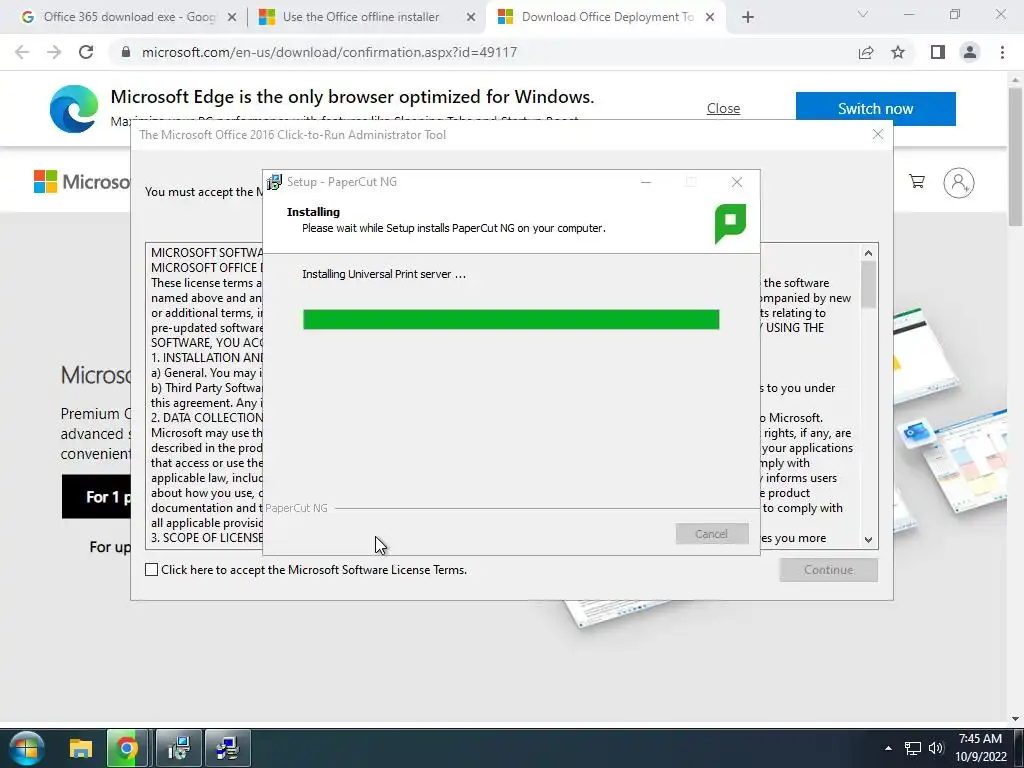Show hidden system tray icons
This screenshot has height=768, width=1024.
click(x=888, y=748)
